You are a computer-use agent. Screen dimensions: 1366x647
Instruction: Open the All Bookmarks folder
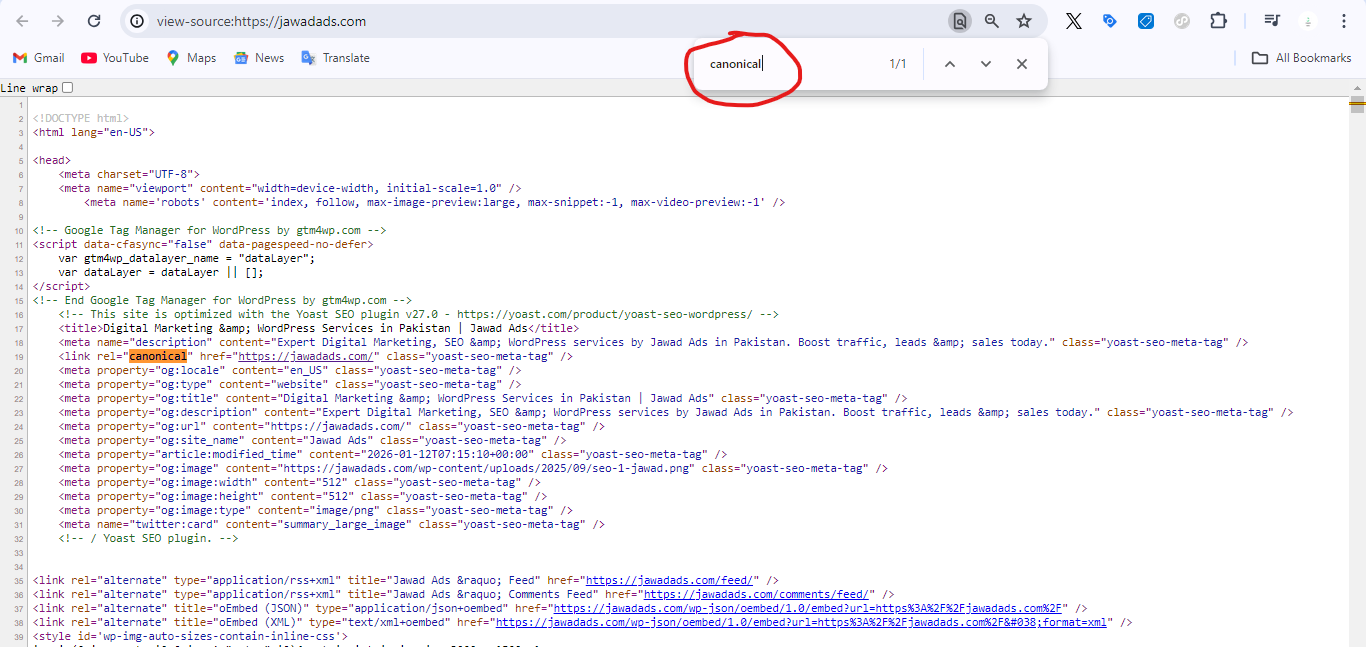1301,58
